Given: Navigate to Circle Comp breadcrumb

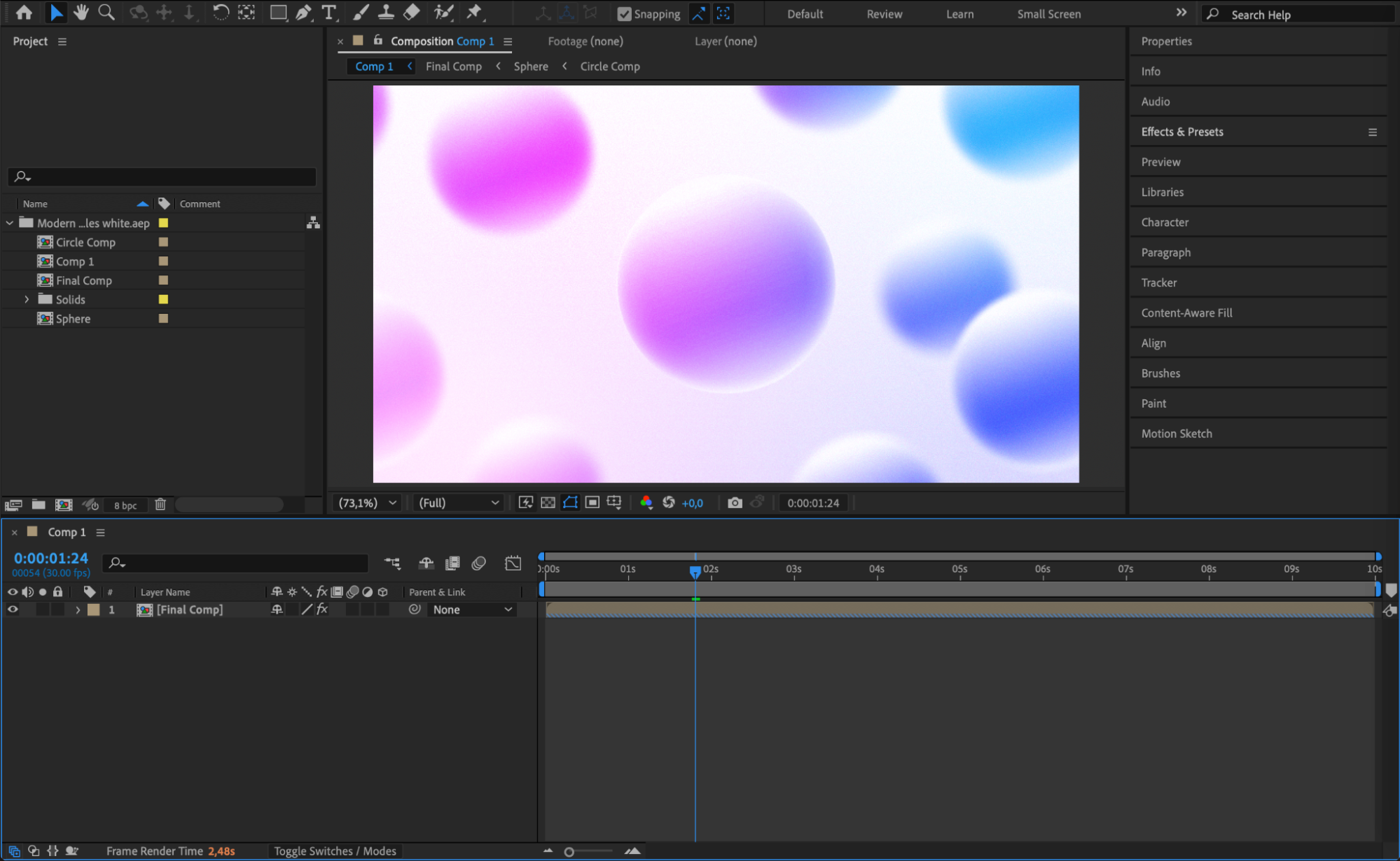Looking at the screenshot, I should [x=609, y=66].
